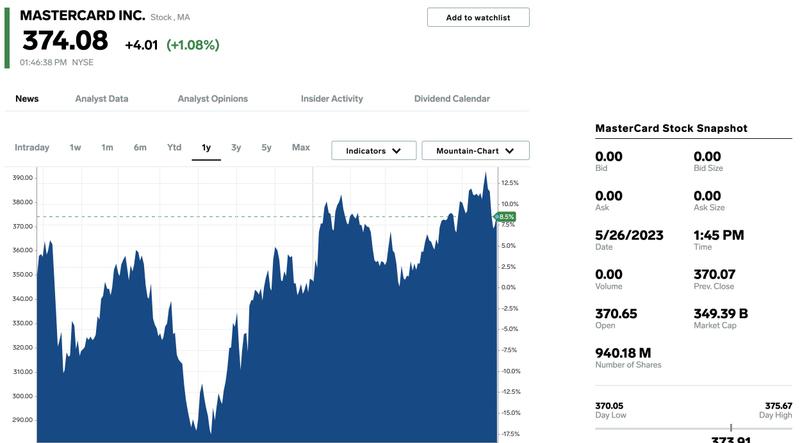Image resolution: width=800 pixels, height=443 pixels.
Task: Click the 01:46:38 PM NYSE timestamp
Action: pos(57,62)
